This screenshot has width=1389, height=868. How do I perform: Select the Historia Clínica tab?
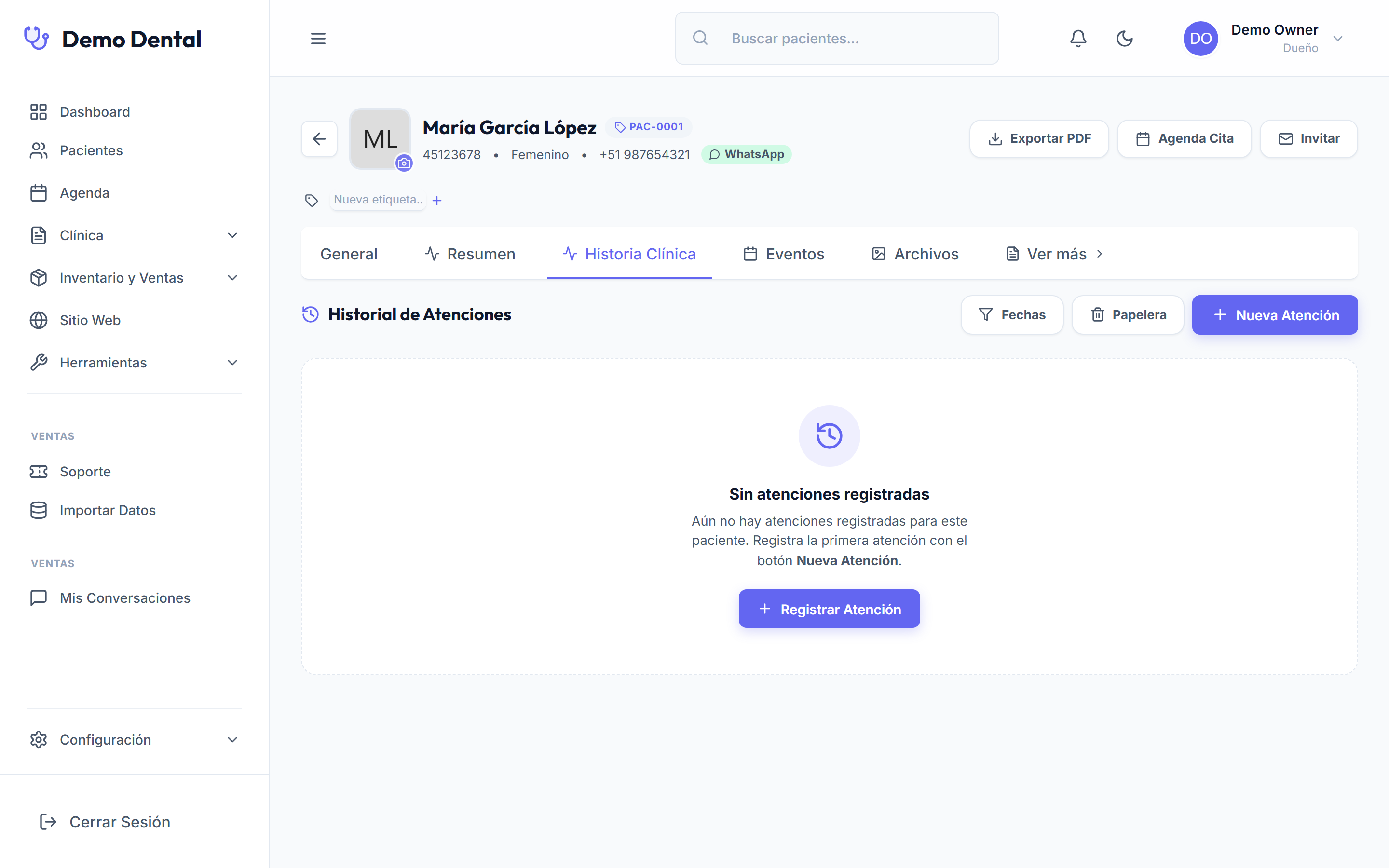tap(629, 254)
